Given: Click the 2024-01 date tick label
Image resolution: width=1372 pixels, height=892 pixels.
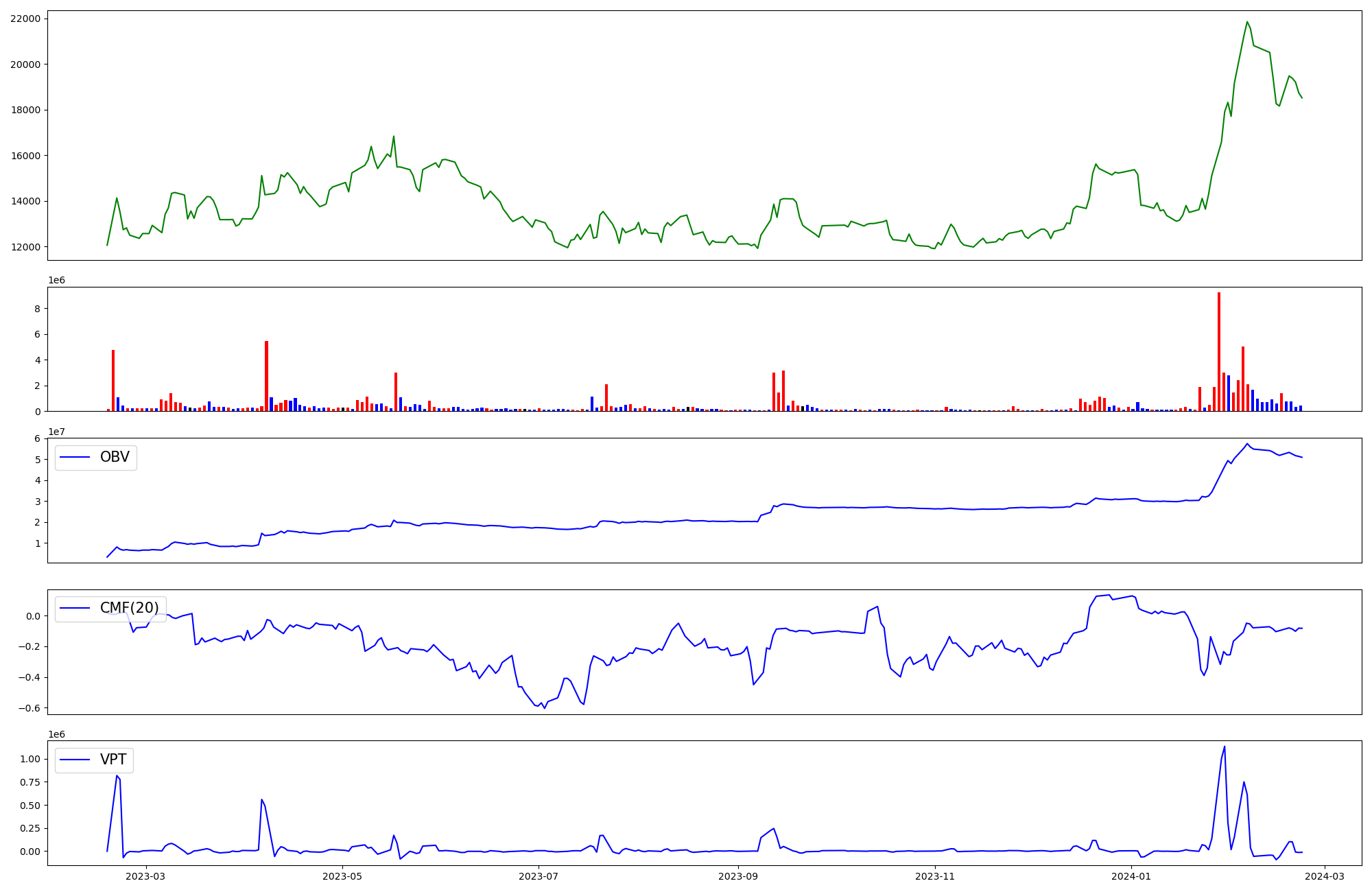Looking at the screenshot, I should pos(1131,876).
